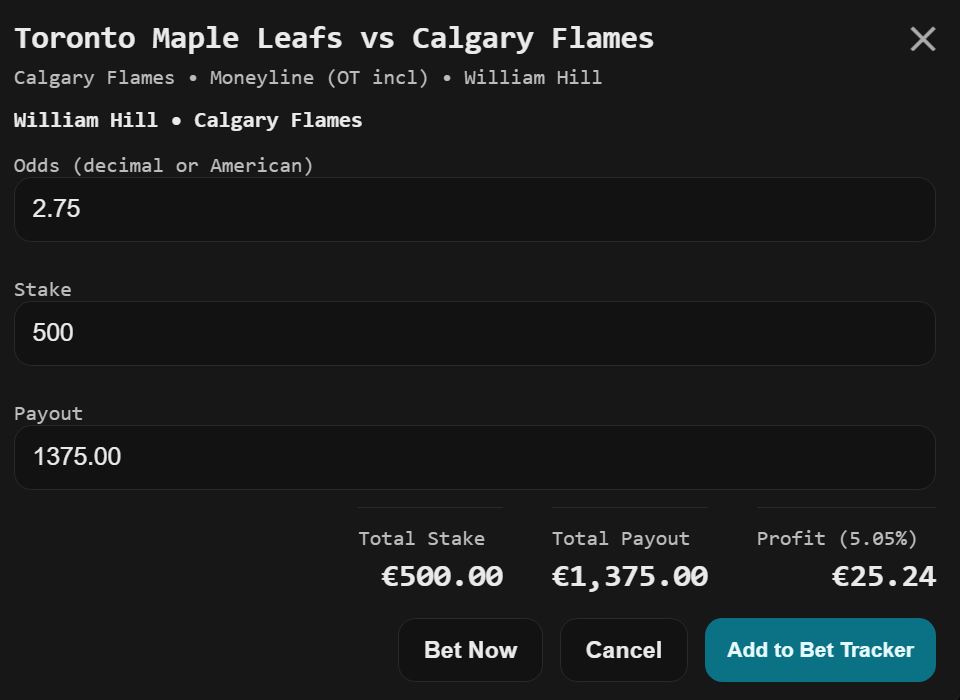Click the Total Stake label
960x700 pixels.
[421, 539]
